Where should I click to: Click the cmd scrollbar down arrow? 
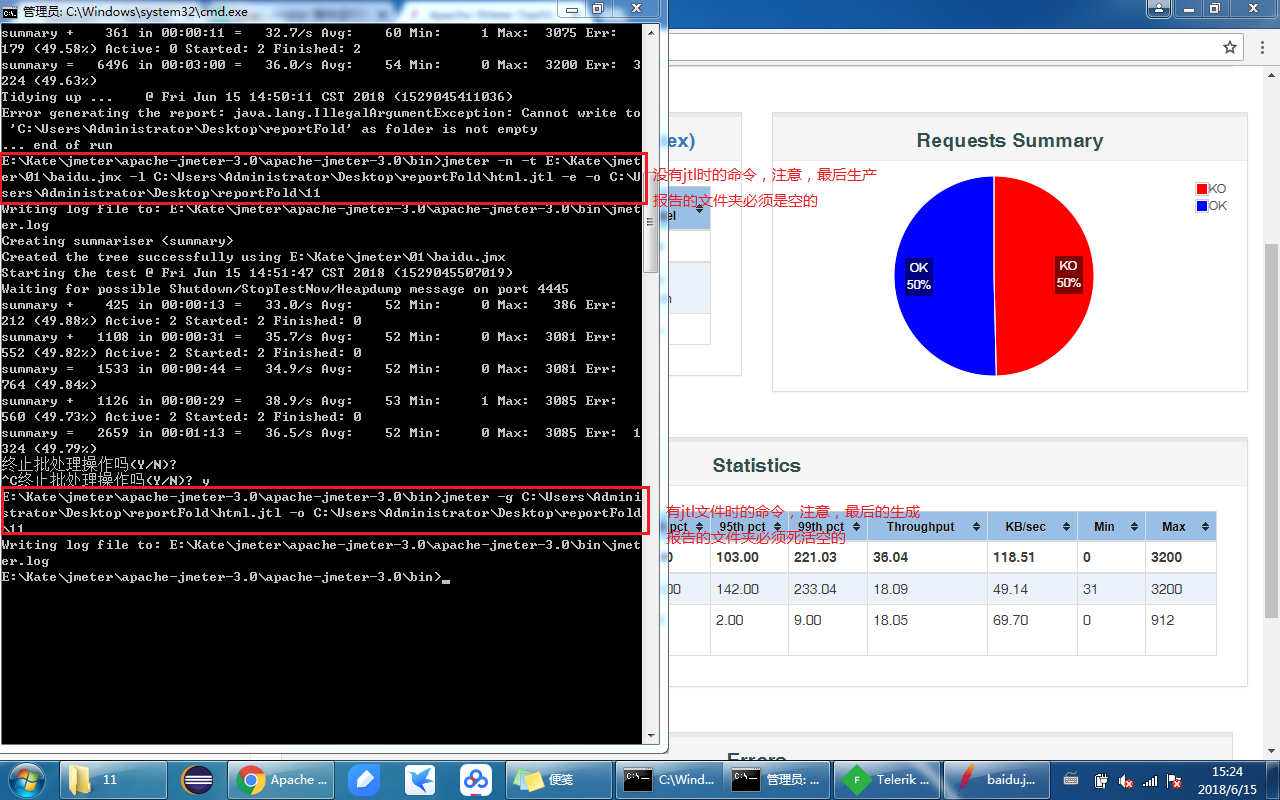pos(650,736)
